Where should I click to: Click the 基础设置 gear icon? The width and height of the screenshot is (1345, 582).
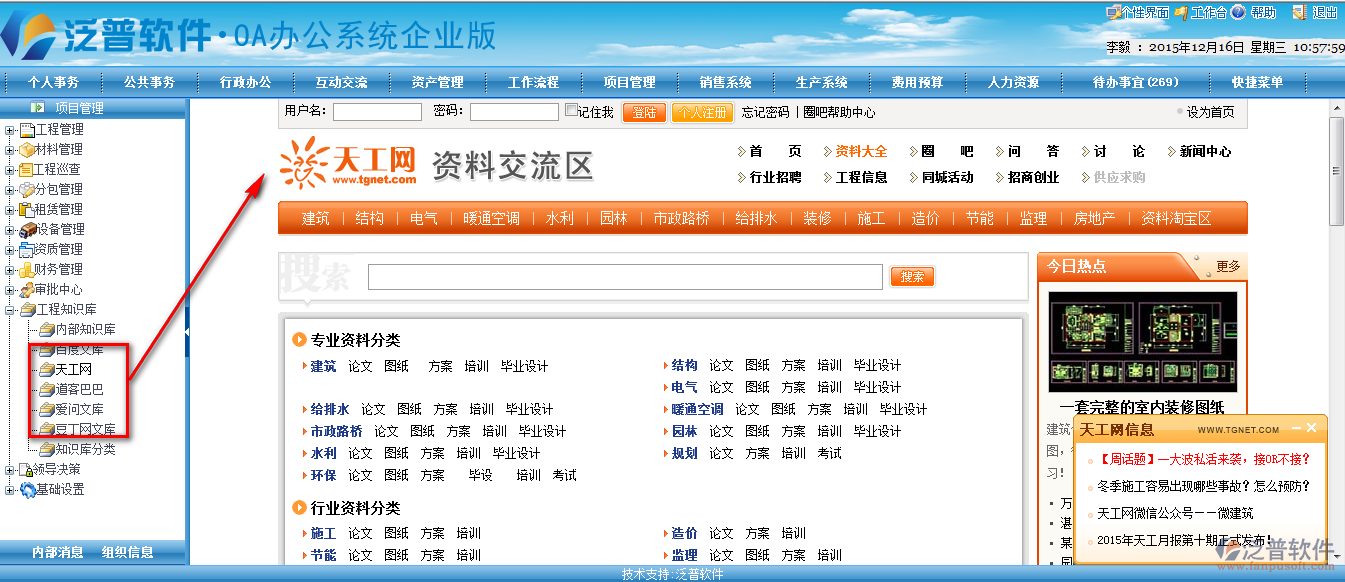(27, 490)
